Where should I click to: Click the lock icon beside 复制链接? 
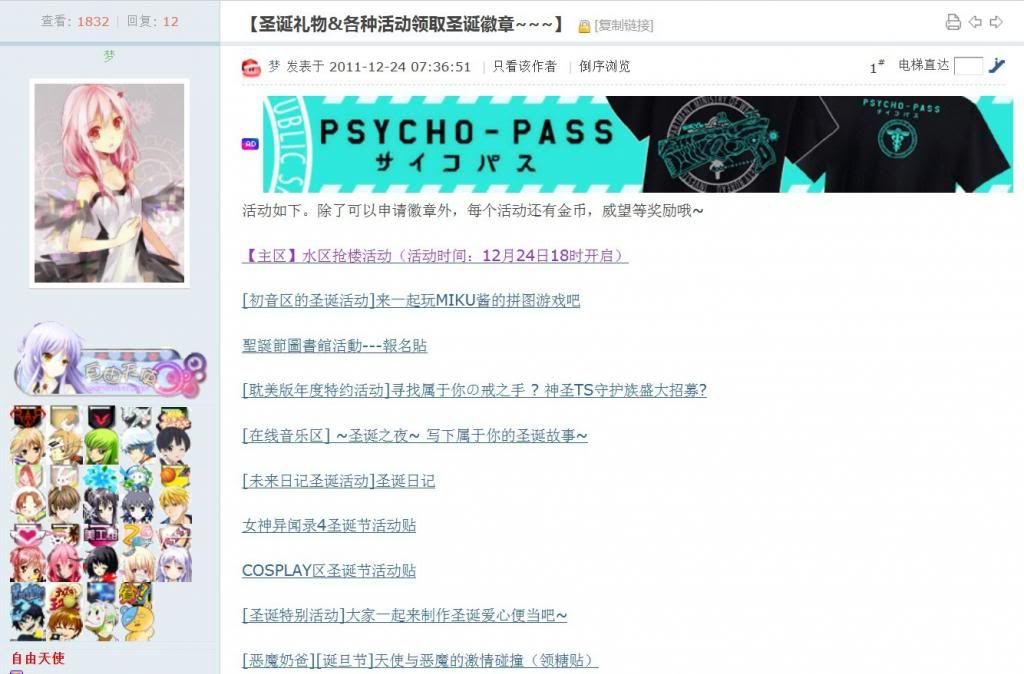pos(584,26)
